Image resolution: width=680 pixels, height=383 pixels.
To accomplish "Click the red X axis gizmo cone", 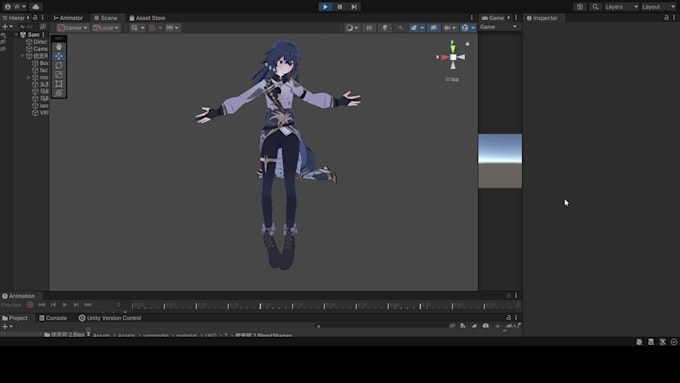I will 444,57.
